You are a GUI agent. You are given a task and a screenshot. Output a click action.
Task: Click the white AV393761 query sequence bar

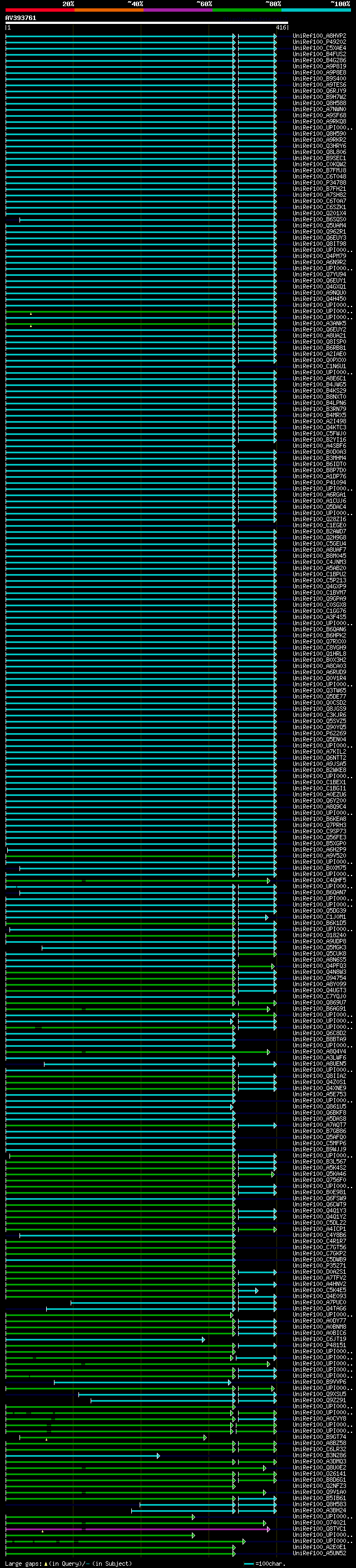pos(147,22)
